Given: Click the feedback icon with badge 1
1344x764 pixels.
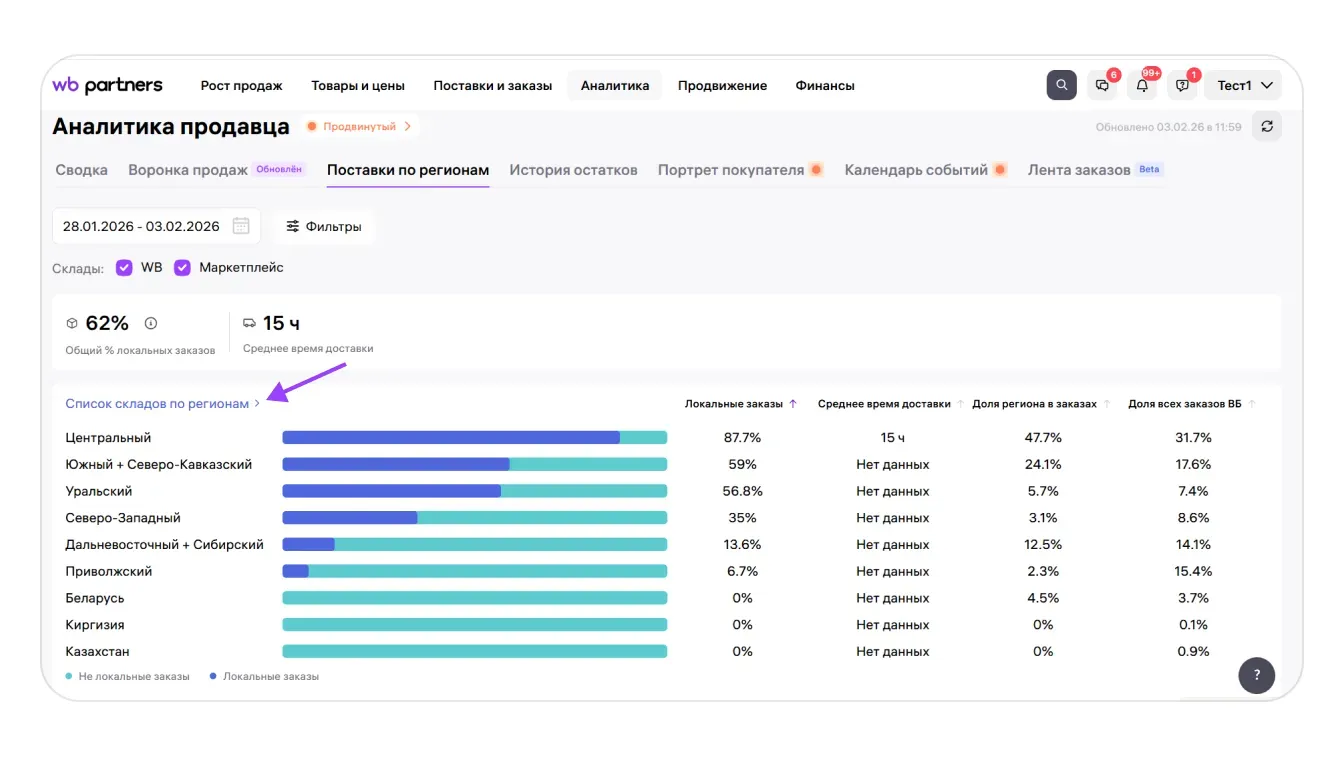Looking at the screenshot, I should tap(1183, 85).
